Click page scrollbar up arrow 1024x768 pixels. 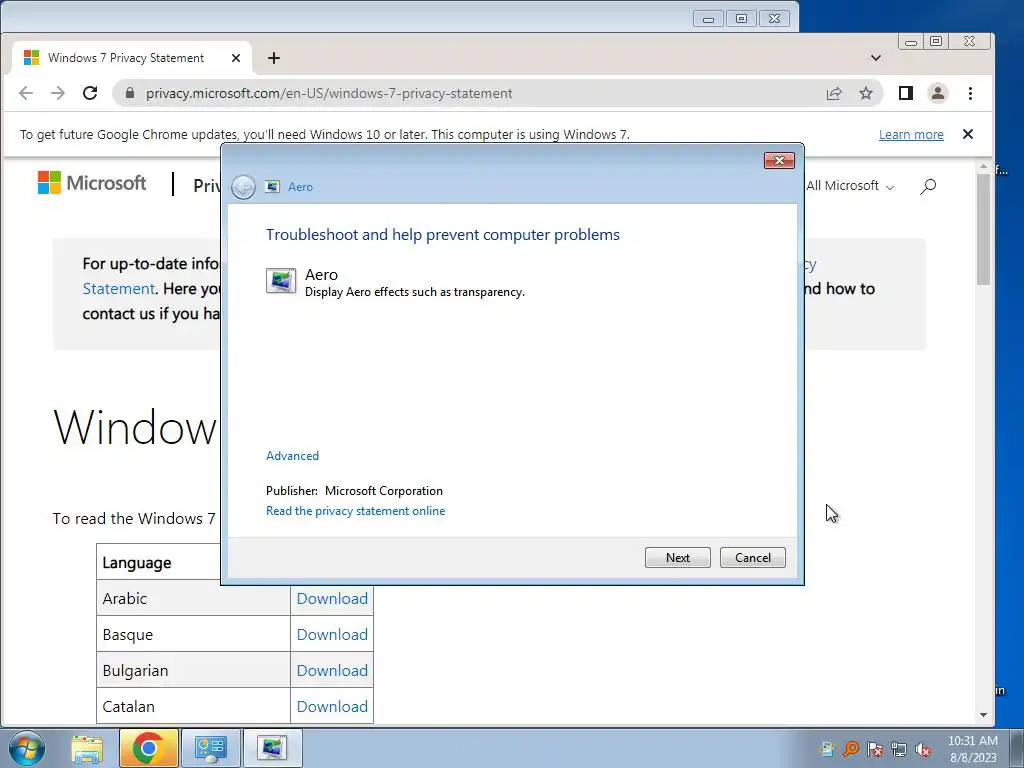984,167
